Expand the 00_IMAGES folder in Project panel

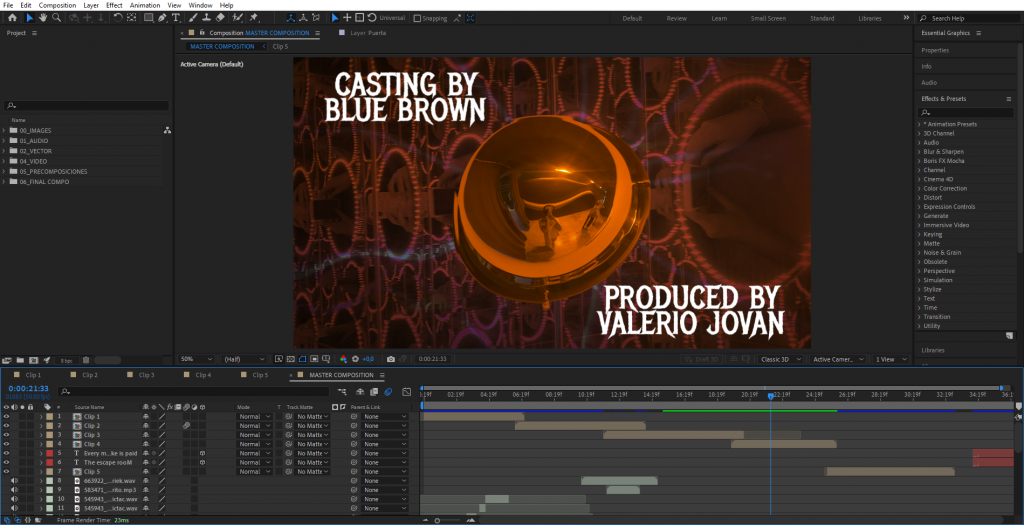point(4,130)
